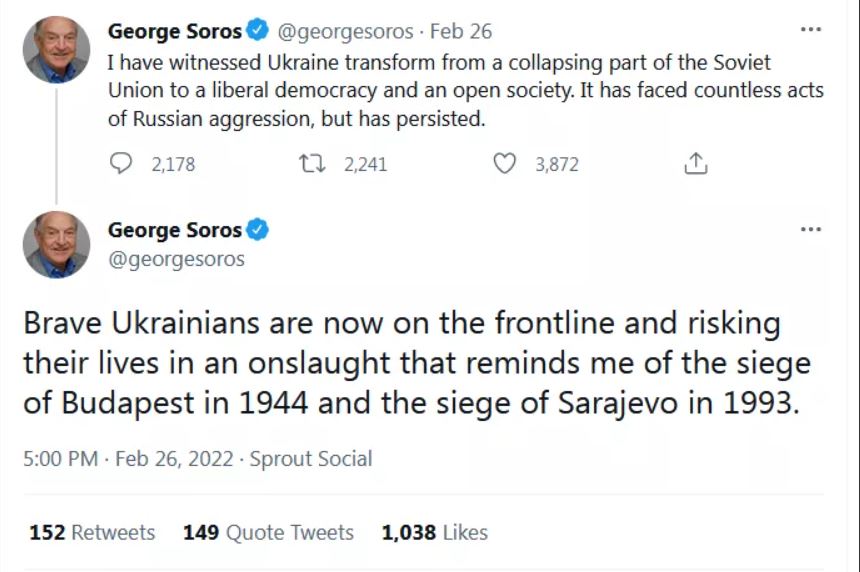Screen dimensions: 860x572
Task: Open first tweet's profile avatar
Action: (56, 48)
